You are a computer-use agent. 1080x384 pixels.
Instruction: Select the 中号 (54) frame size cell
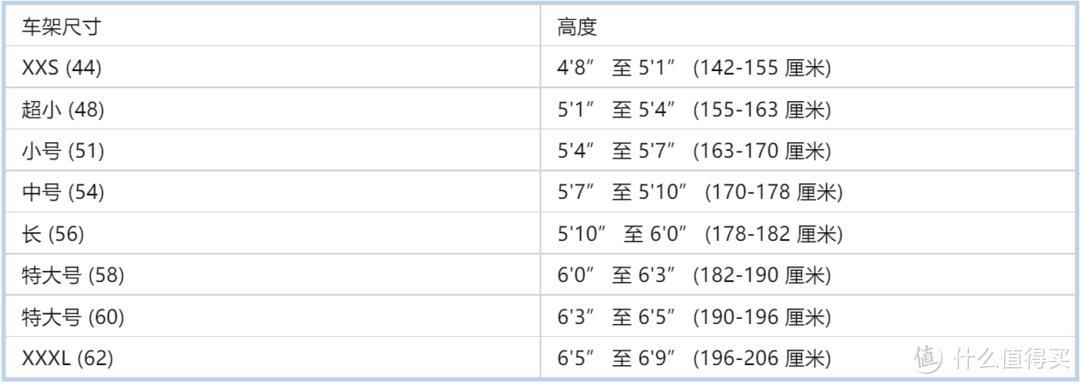pyautogui.click(x=273, y=192)
